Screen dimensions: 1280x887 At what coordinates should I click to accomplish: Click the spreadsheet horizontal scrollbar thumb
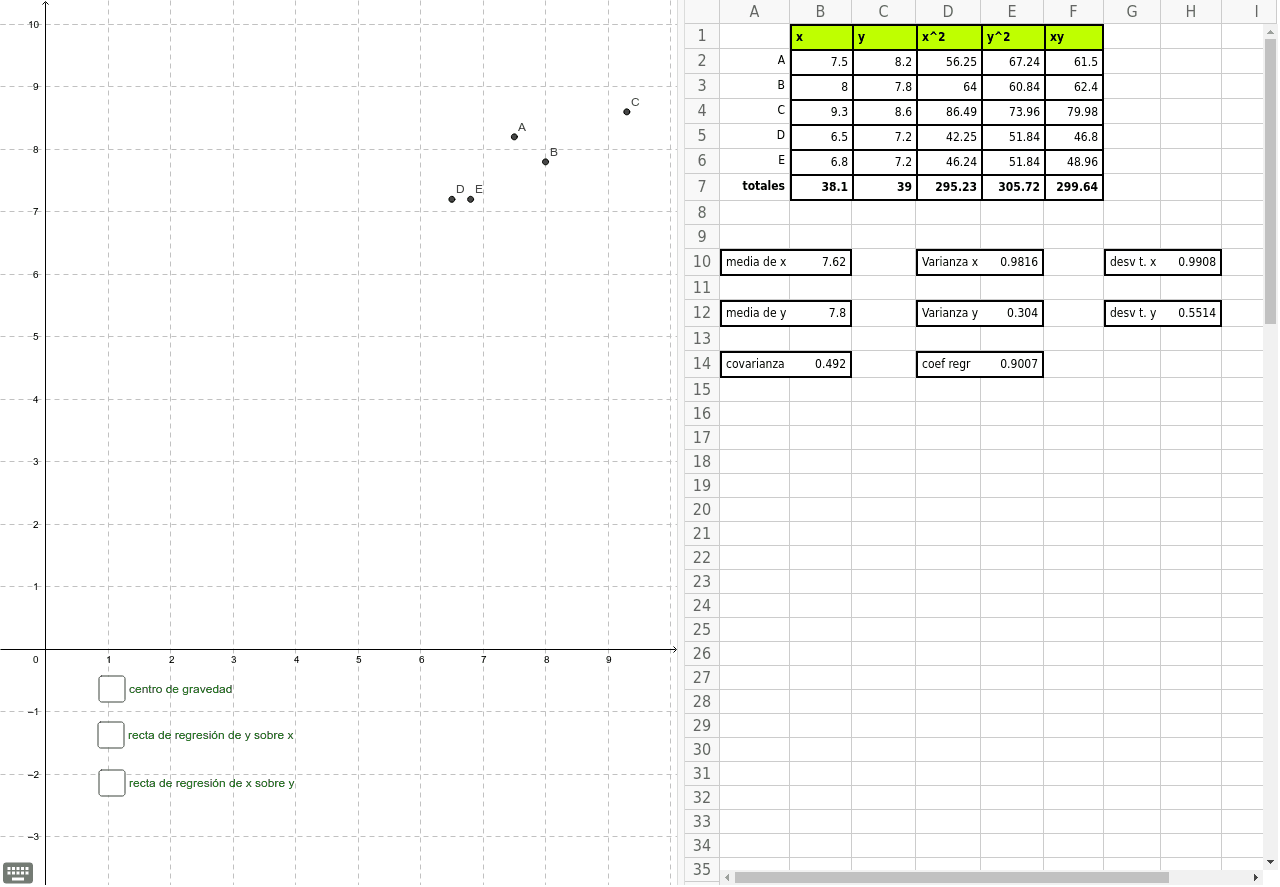951,877
